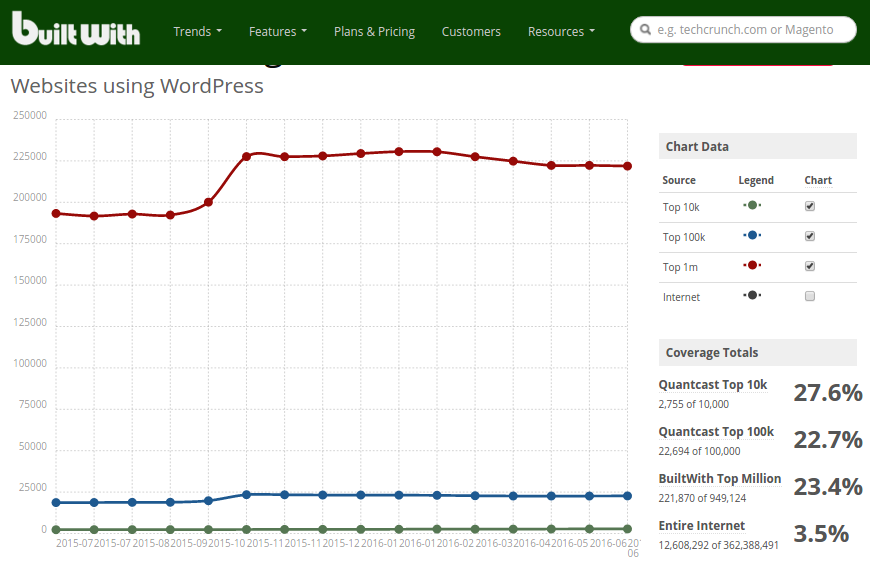Uncheck the Top 1m chart checkbox

810,266
